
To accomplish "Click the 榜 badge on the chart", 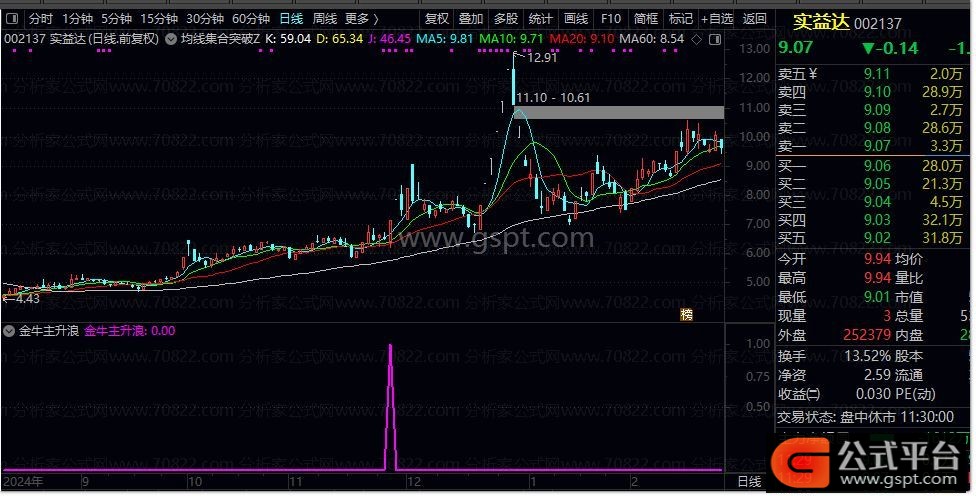I will point(687,314).
